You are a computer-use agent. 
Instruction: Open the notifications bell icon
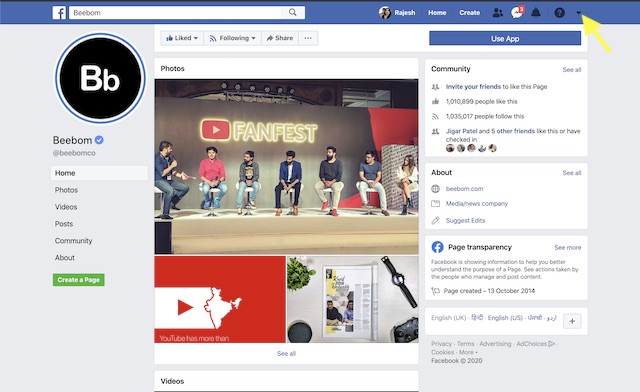point(536,13)
